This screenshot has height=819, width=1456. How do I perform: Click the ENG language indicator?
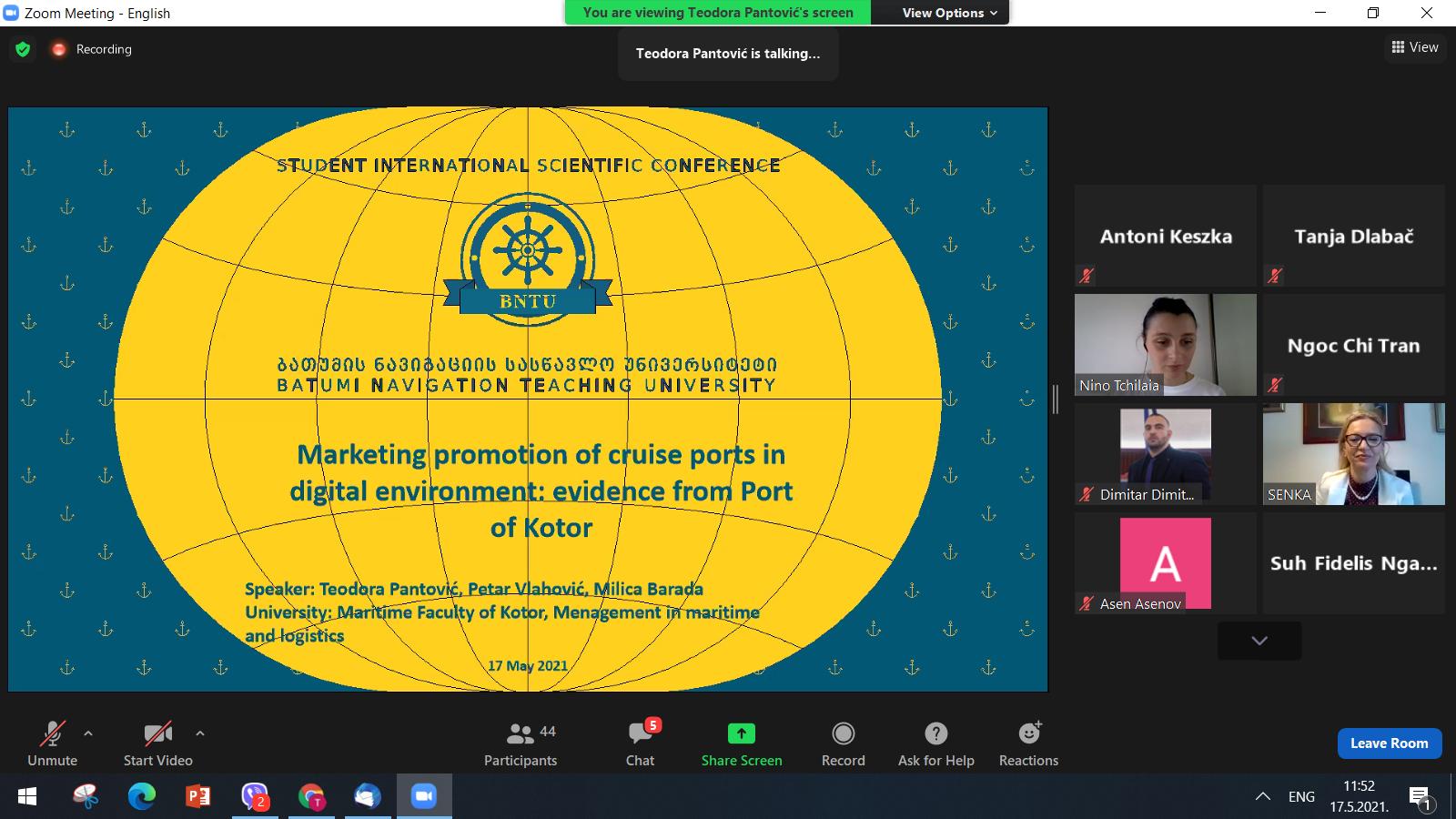1301,797
